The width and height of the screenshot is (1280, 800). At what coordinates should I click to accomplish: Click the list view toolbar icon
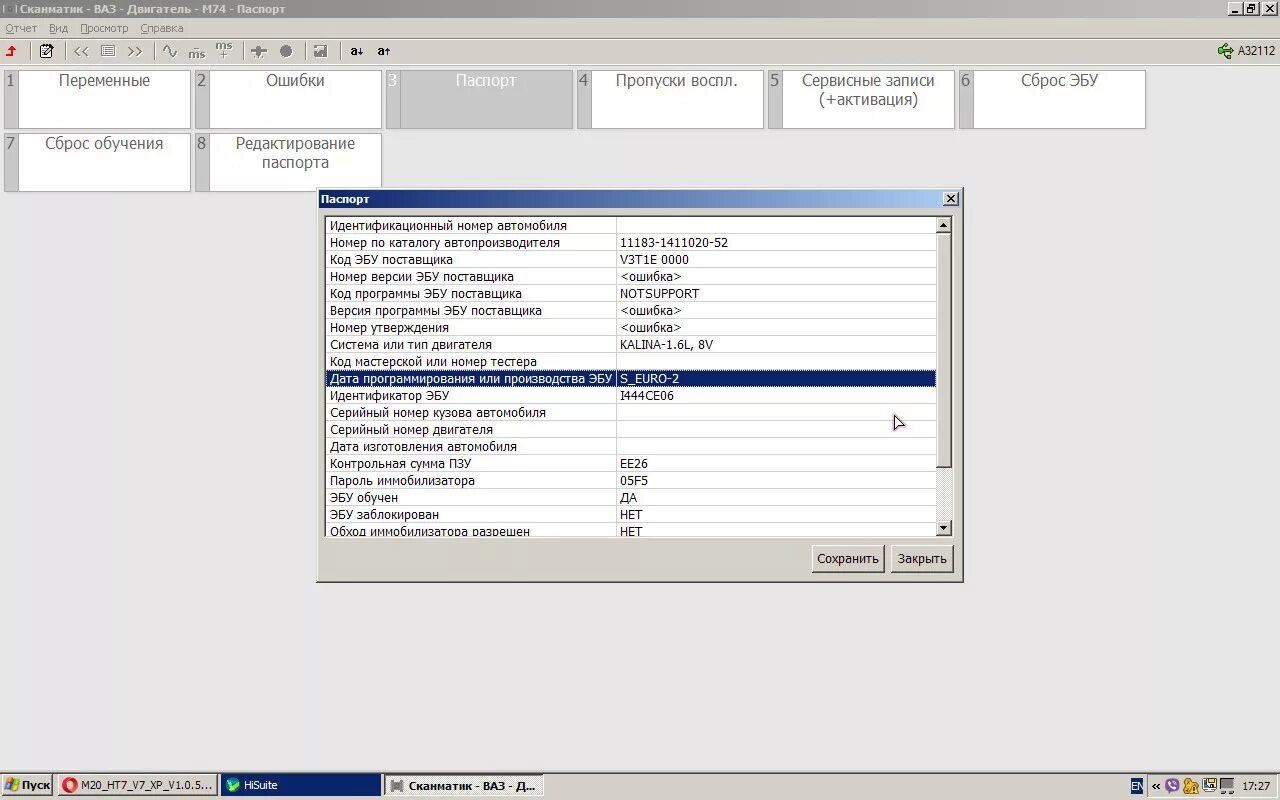[108, 51]
